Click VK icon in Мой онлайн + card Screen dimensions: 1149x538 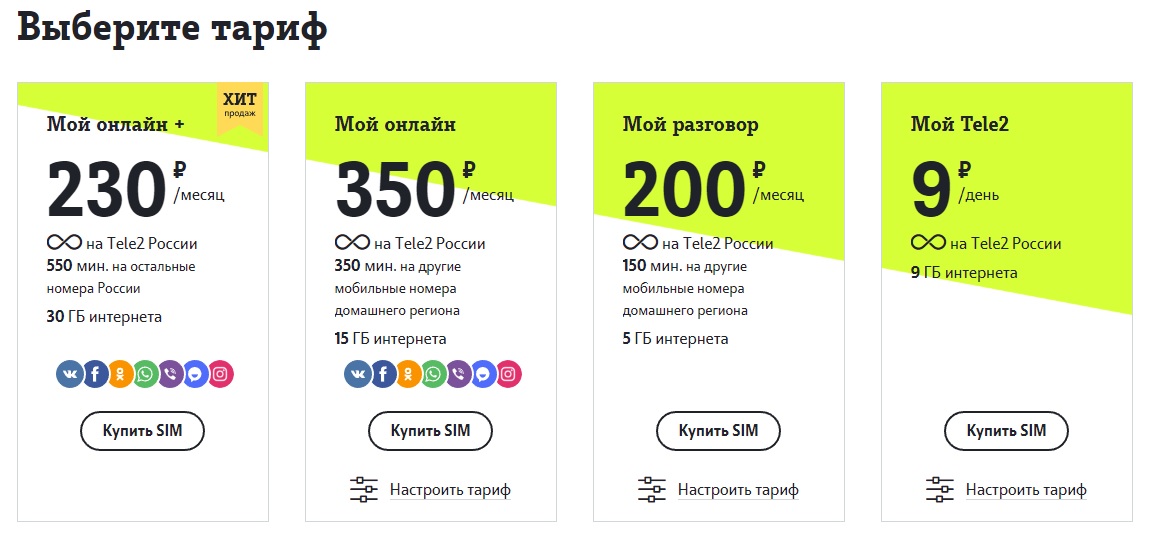pos(70,374)
